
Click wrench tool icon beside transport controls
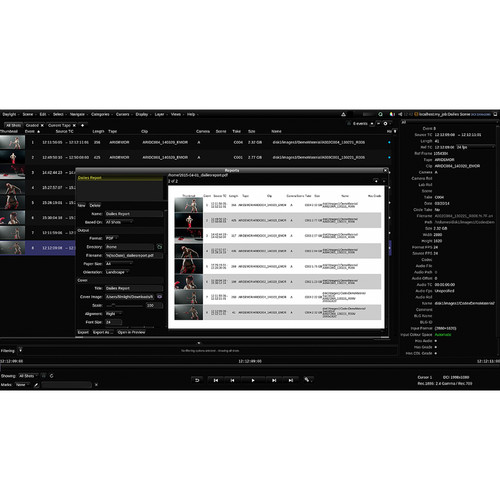point(307,380)
